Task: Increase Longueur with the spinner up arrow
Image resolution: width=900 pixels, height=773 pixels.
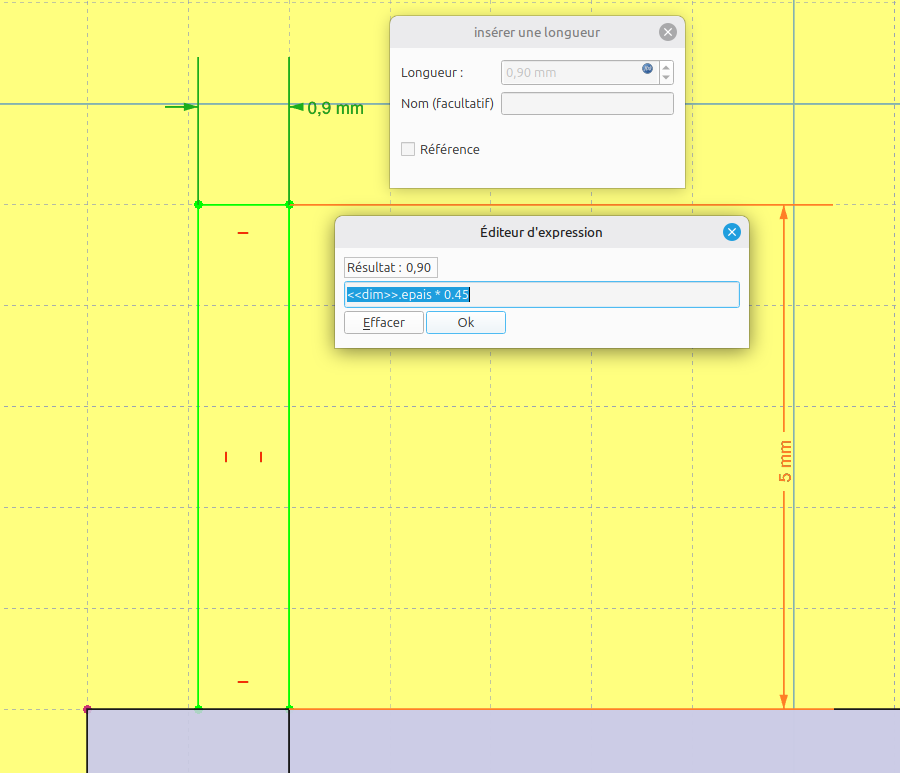Action: 666,67
